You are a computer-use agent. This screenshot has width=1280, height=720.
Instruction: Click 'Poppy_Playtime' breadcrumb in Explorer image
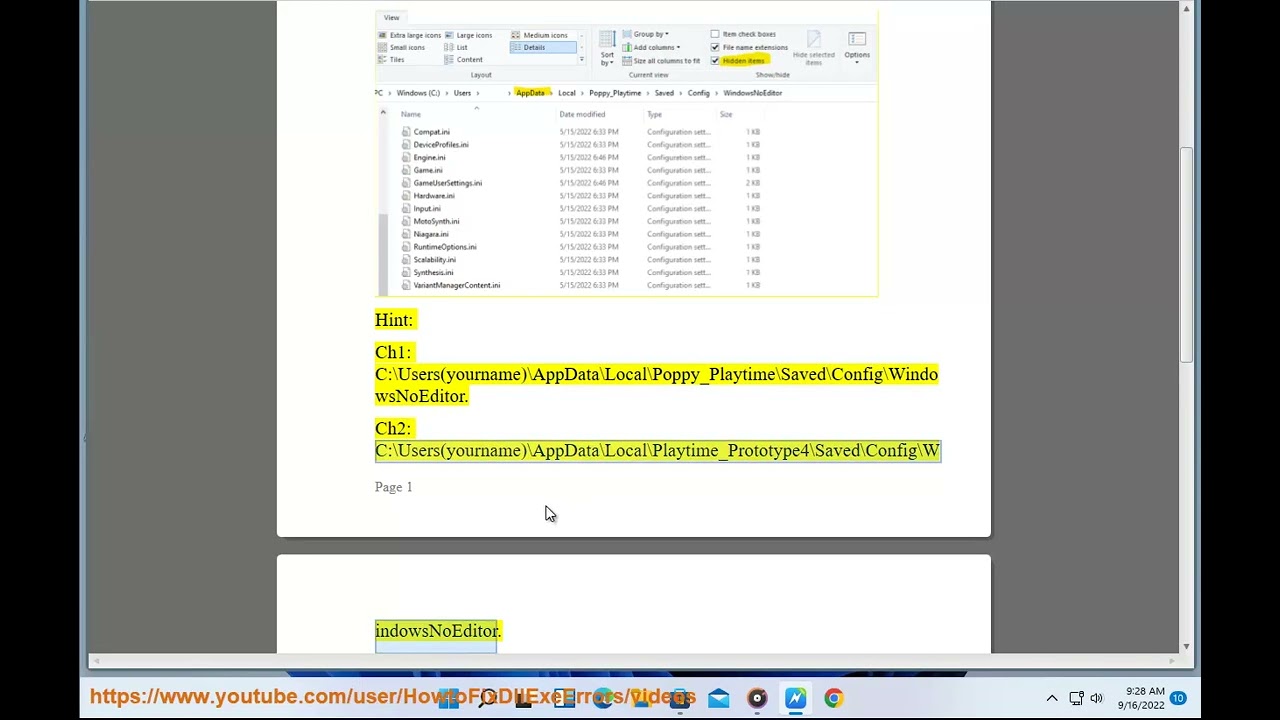pyautogui.click(x=615, y=93)
